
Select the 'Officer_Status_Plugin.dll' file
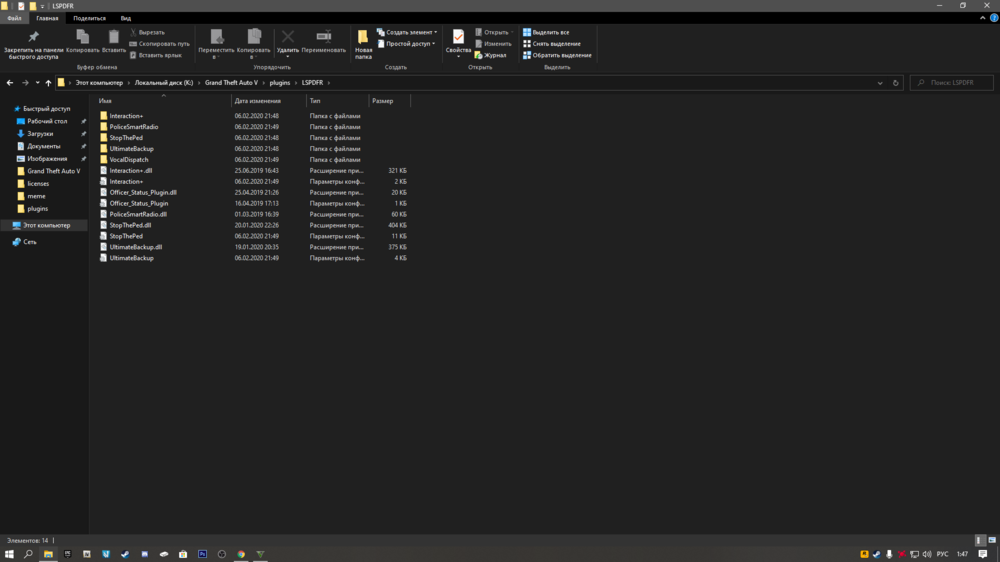[143, 192]
